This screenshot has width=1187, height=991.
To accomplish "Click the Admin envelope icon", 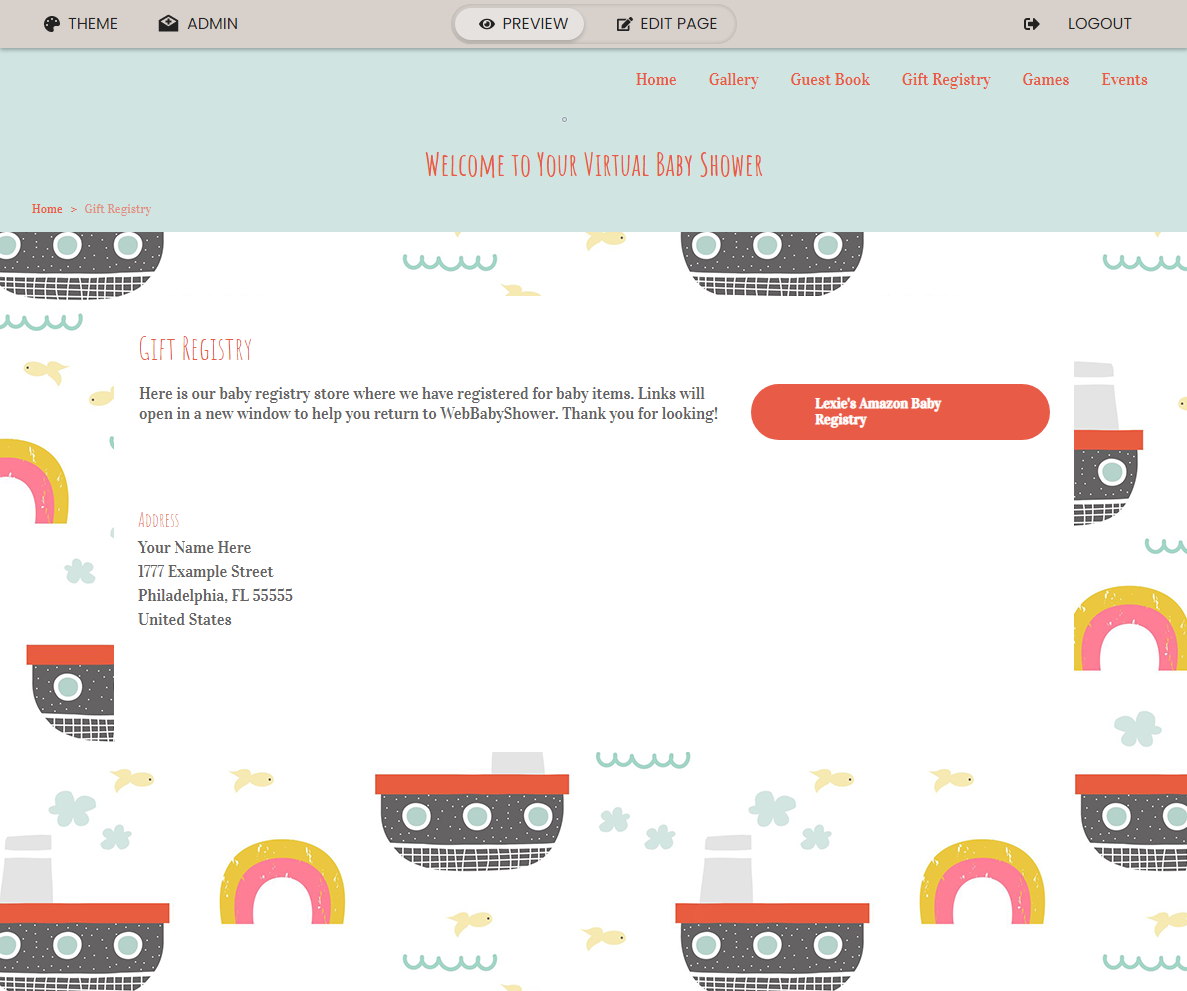I will (168, 23).
